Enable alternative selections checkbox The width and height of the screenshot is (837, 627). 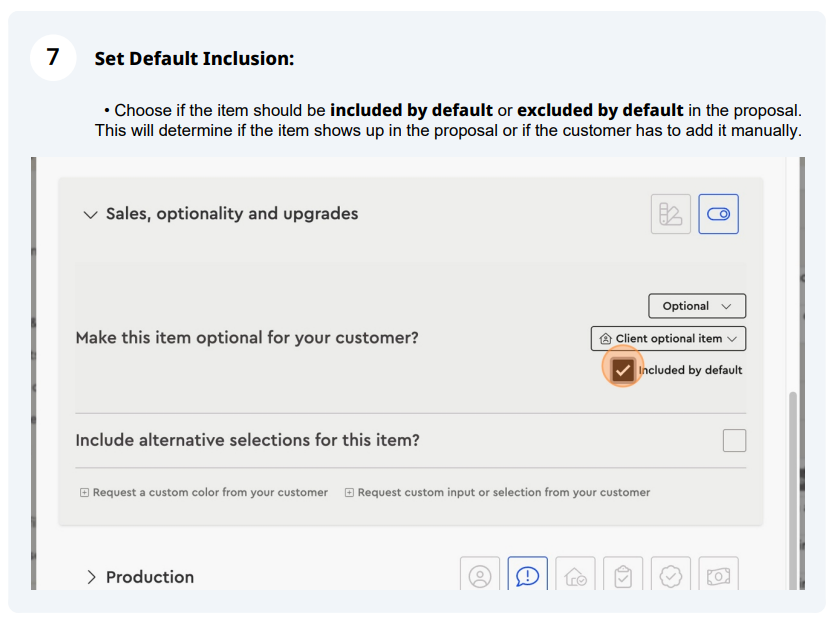[734, 440]
